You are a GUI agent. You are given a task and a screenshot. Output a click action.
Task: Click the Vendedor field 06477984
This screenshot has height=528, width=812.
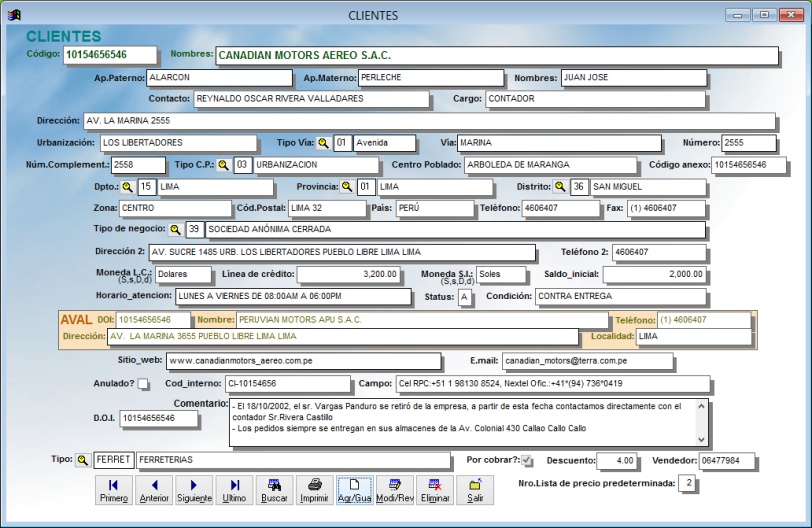(727, 461)
